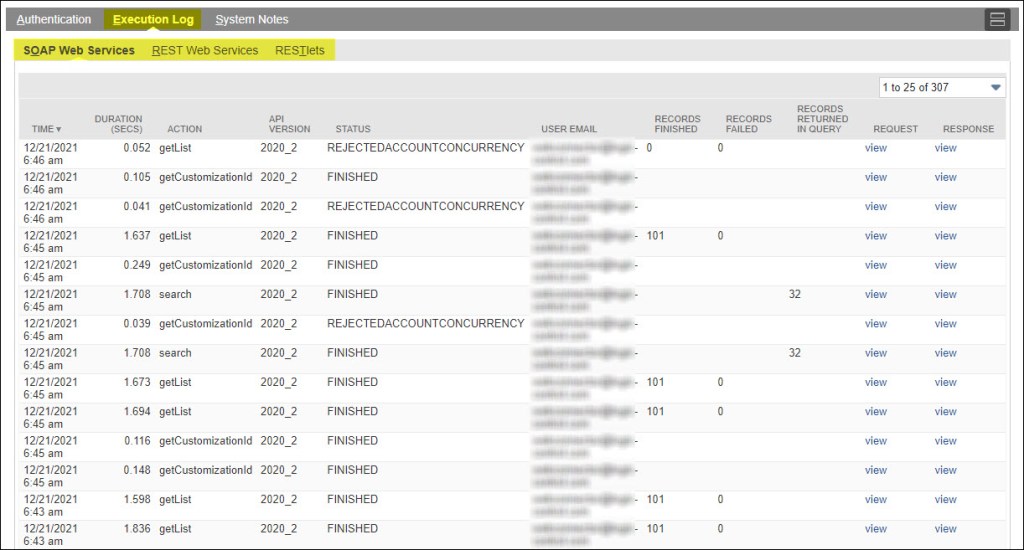Click the Action column header

[184, 129]
